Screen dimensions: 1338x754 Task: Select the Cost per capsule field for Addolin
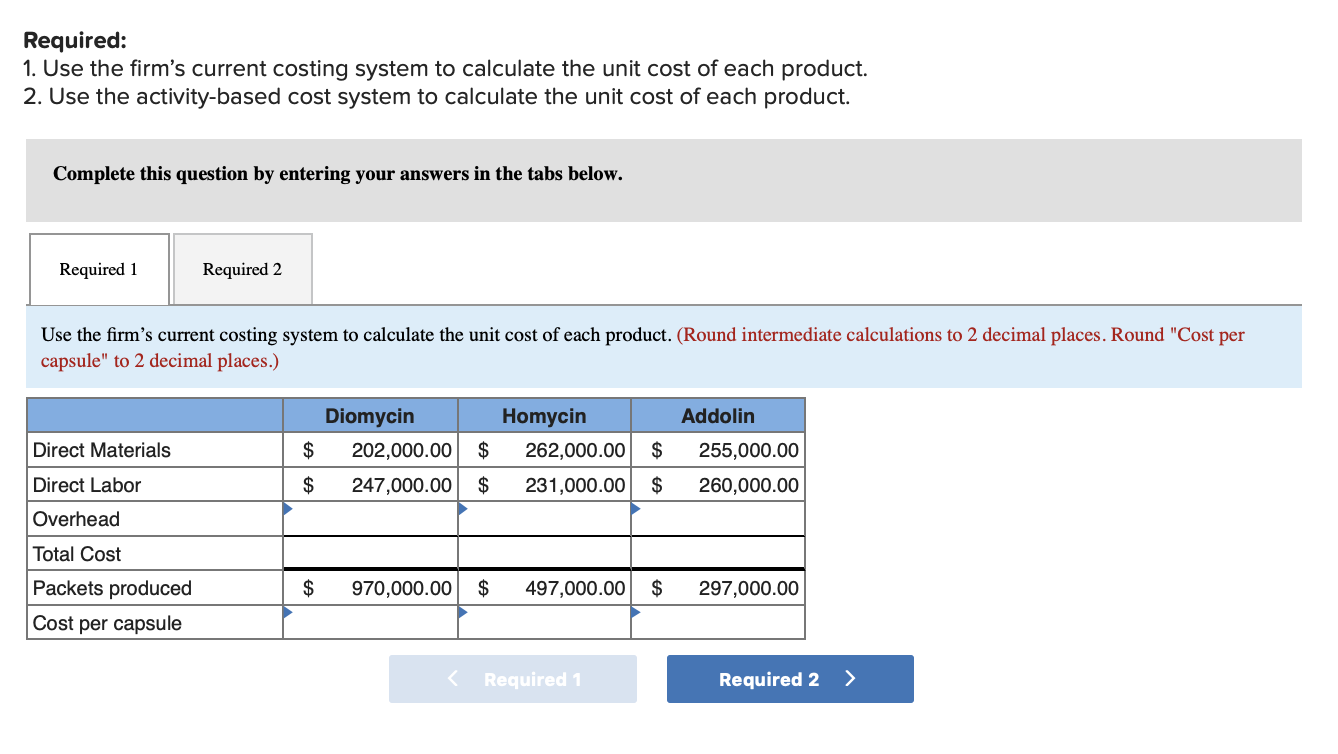tap(718, 622)
